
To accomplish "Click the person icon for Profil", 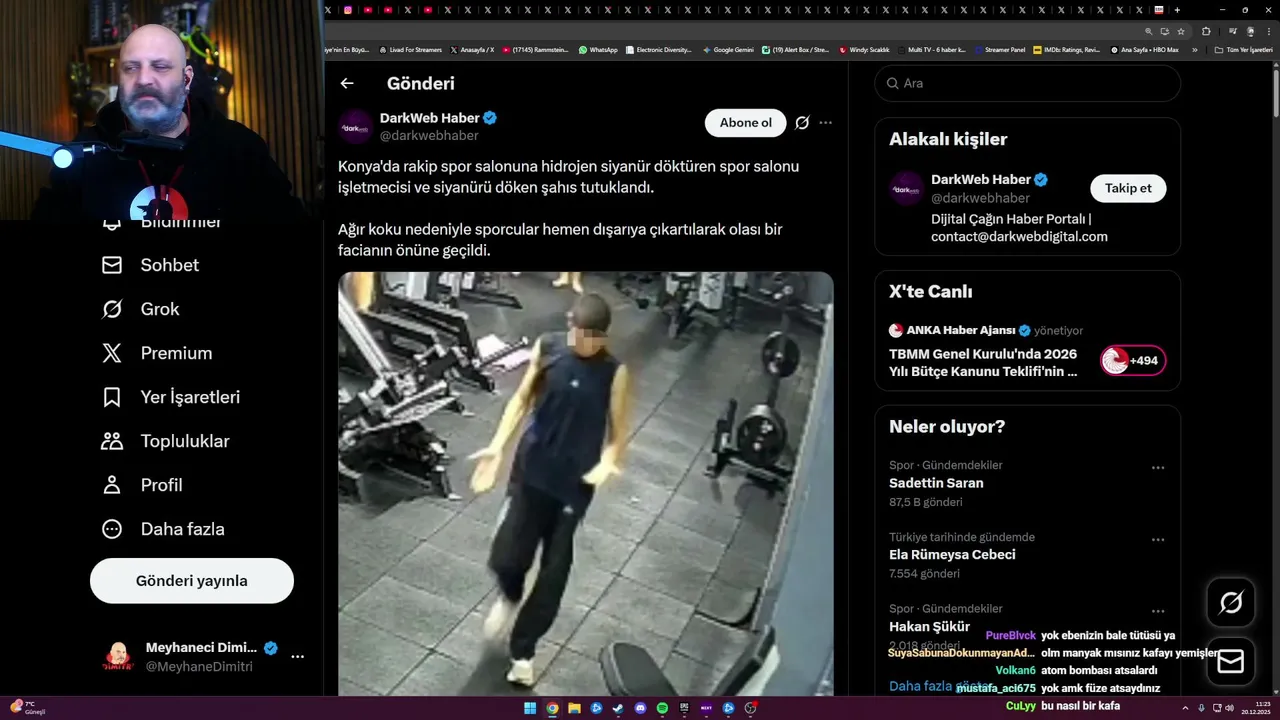I will (112, 485).
